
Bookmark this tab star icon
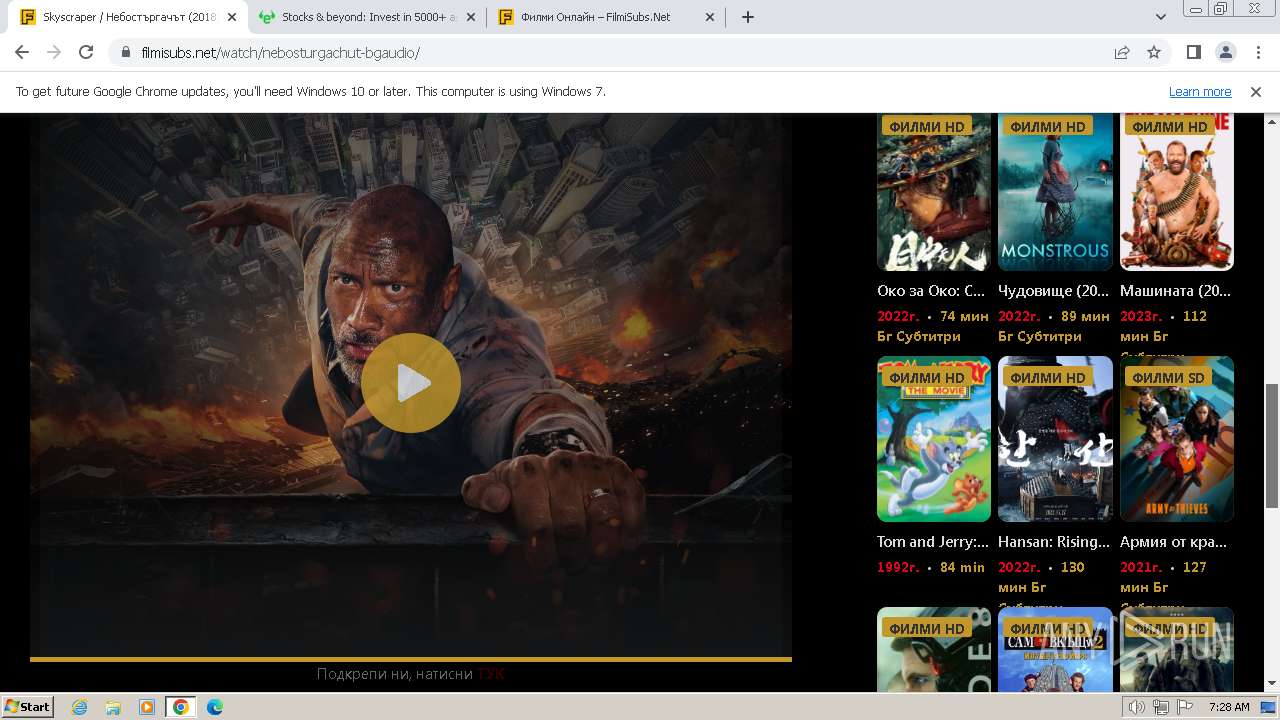pyautogui.click(x=1154, y=52)
